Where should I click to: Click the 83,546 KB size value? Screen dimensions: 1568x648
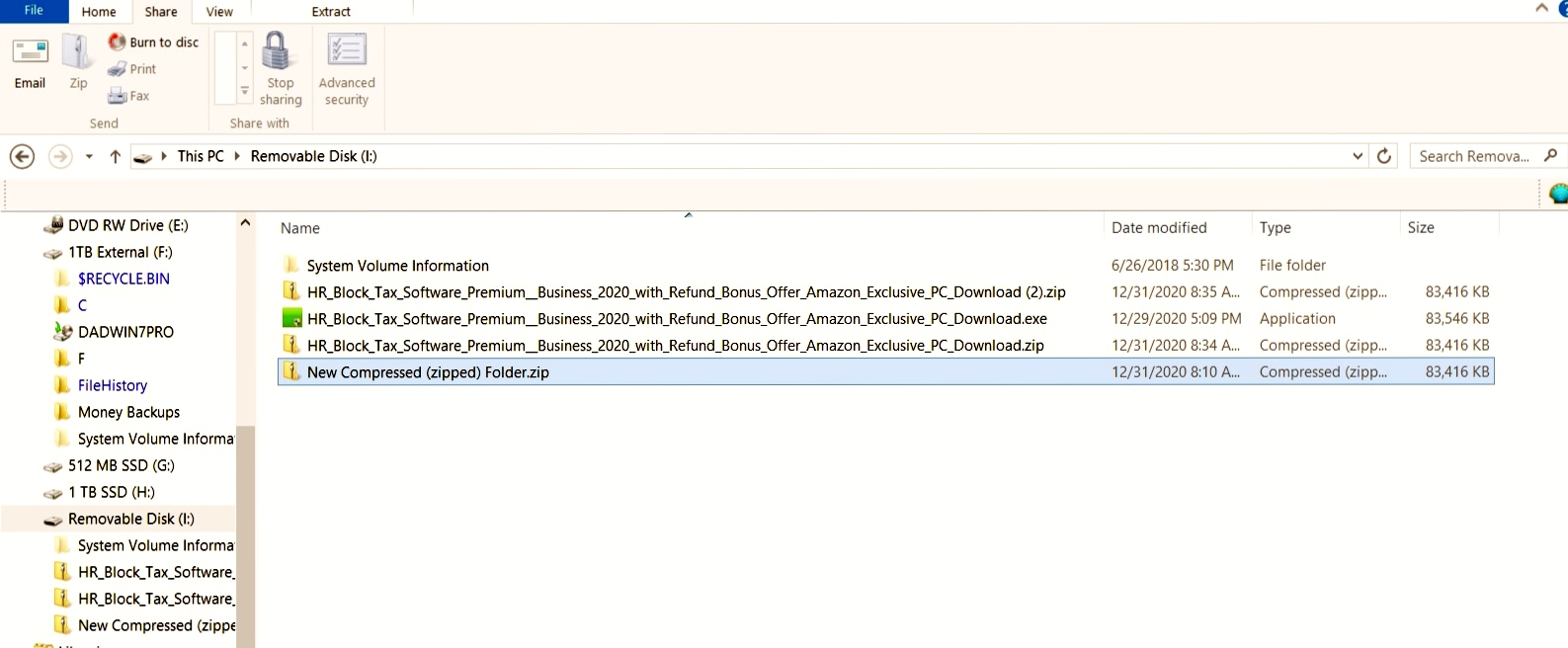point(1457,318)
